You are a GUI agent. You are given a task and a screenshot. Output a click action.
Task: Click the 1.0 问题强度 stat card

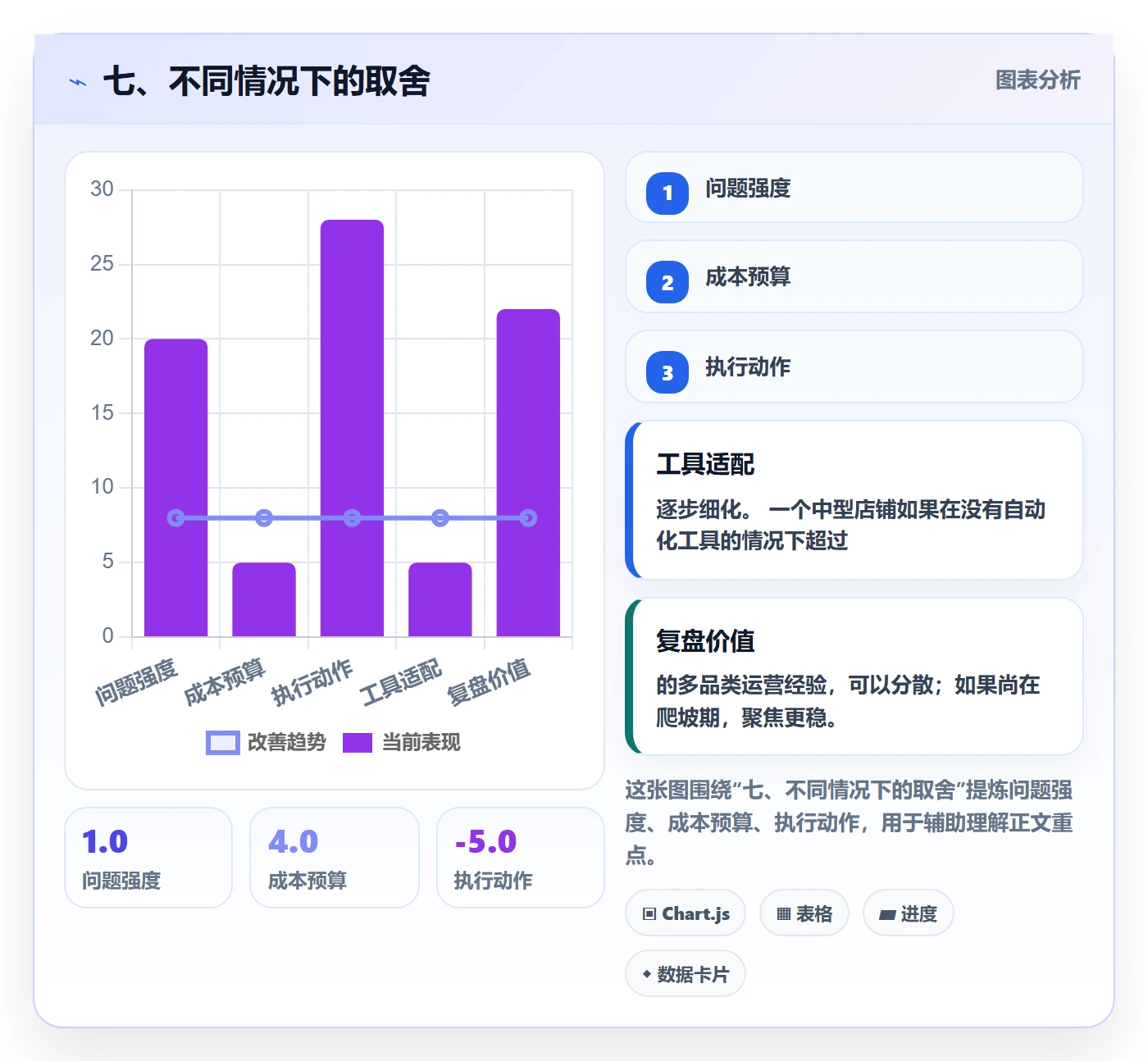(148, 858)
